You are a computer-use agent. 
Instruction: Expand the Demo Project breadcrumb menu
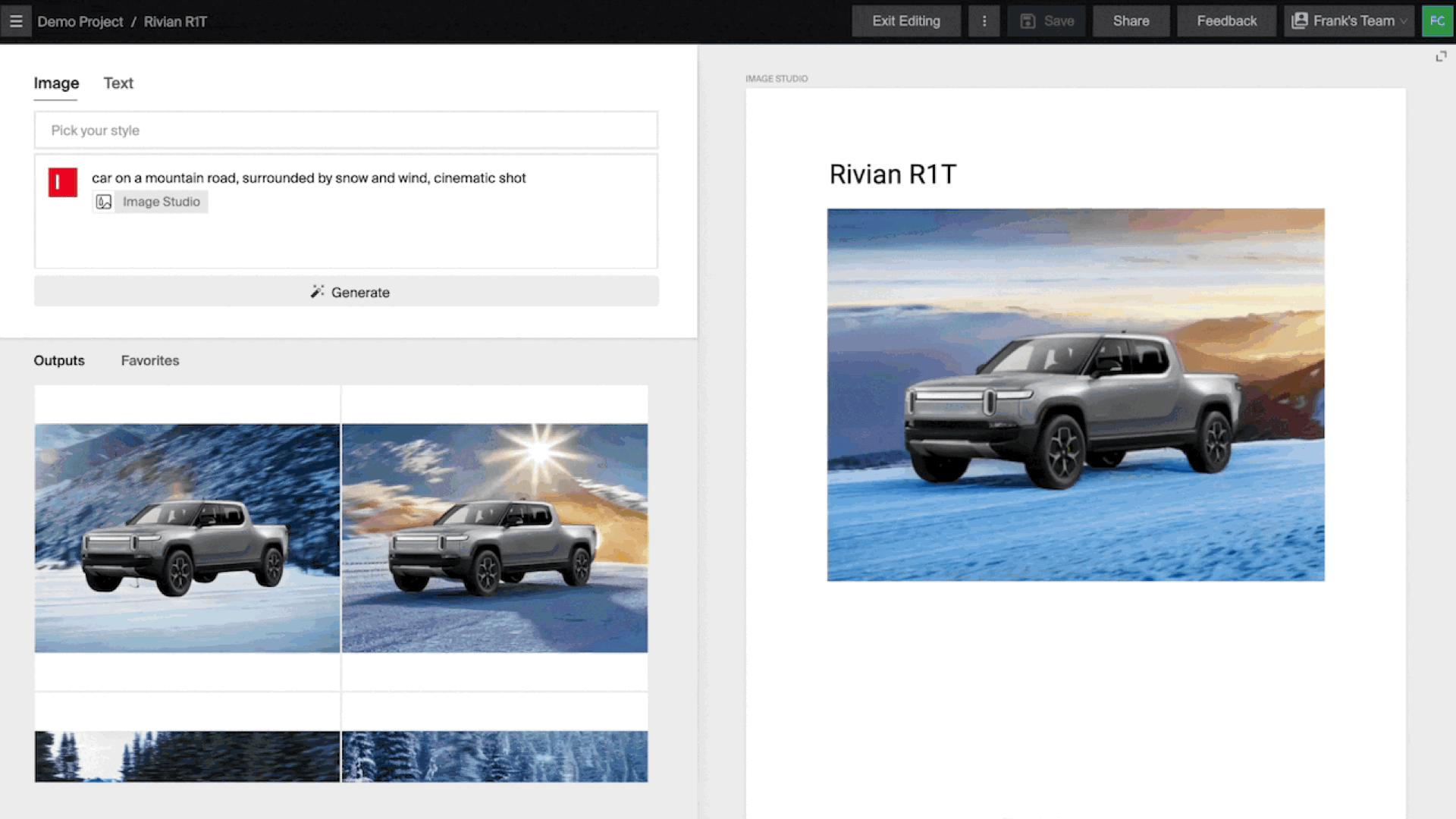[x=80, y=21]
